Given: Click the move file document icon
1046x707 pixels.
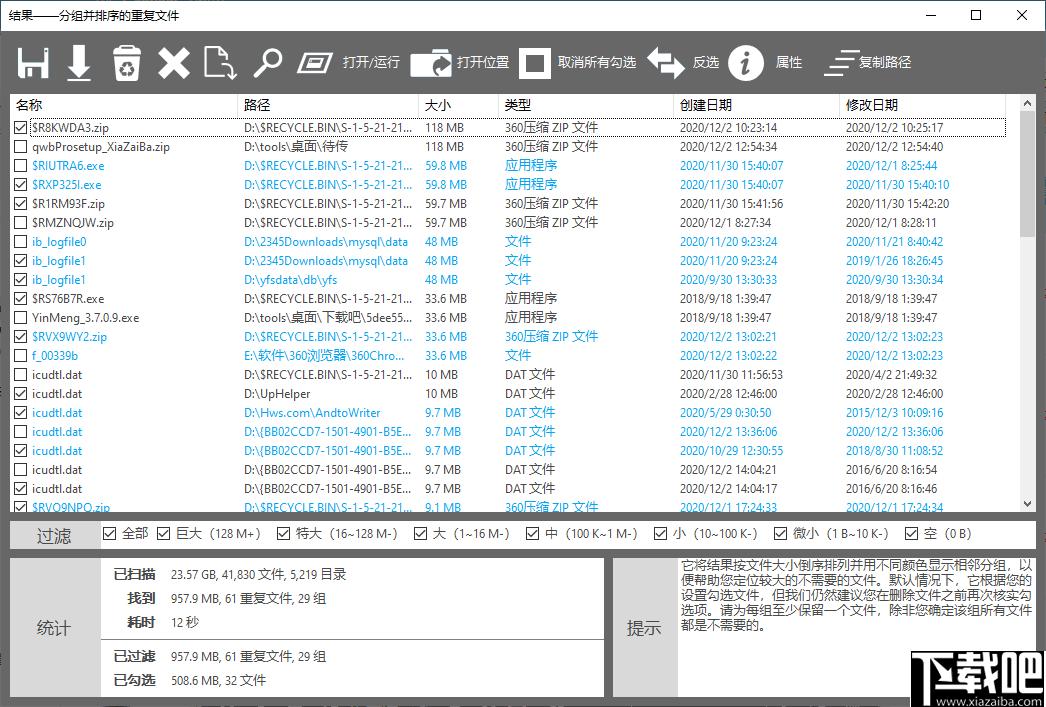Looking at the screenshot, I should coord(220,63).
